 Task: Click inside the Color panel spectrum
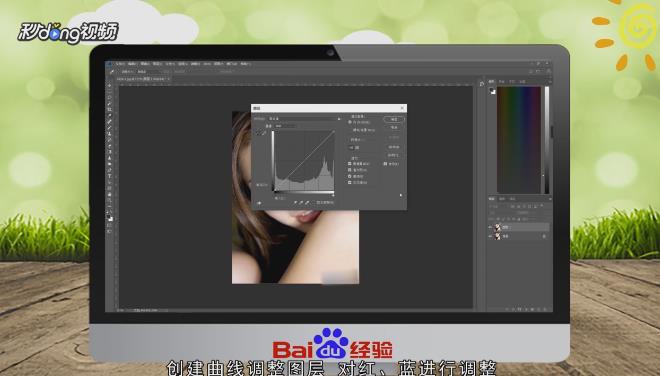point(519,139)
